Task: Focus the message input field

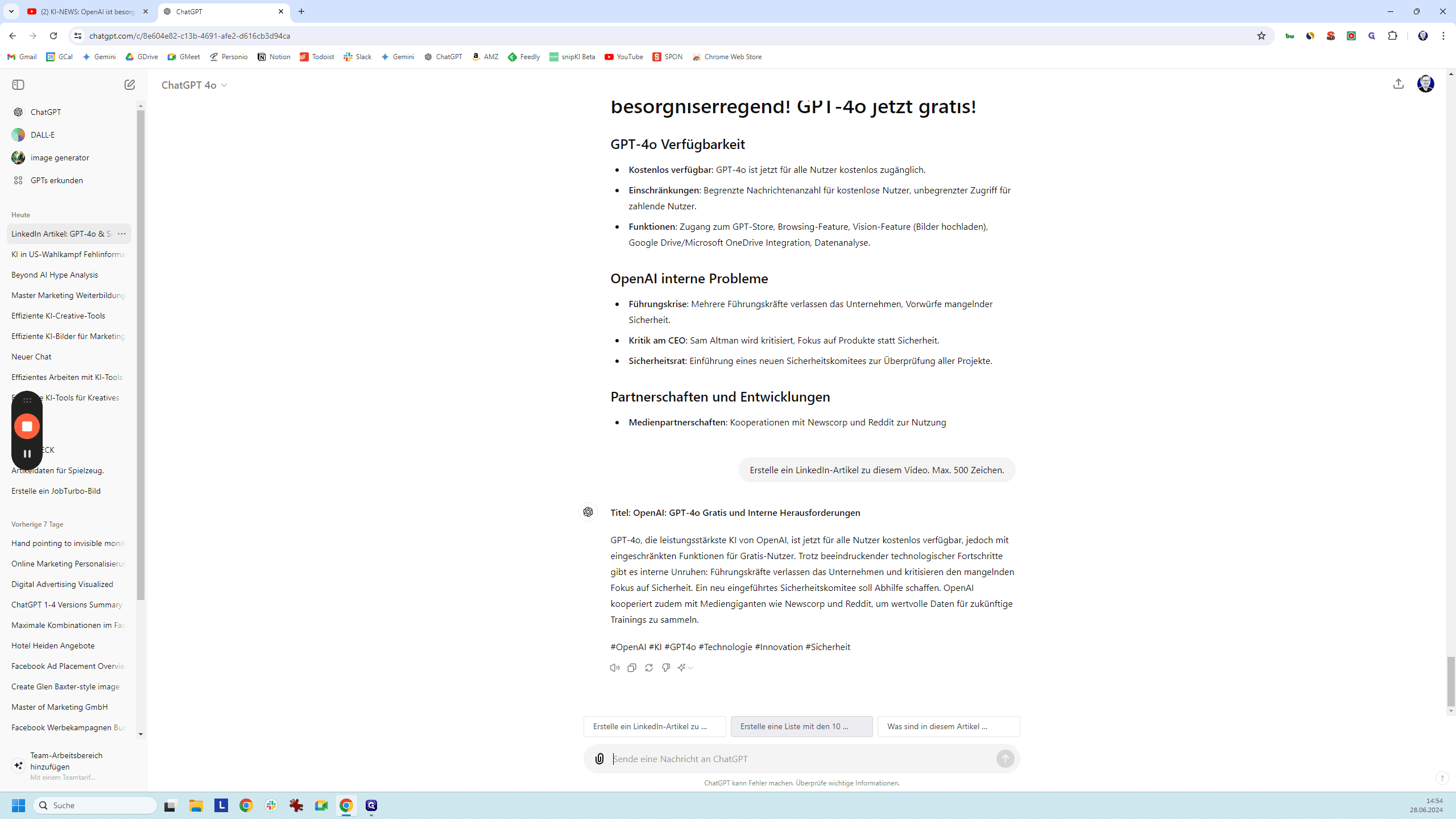Action: click(x=801, y=759)
